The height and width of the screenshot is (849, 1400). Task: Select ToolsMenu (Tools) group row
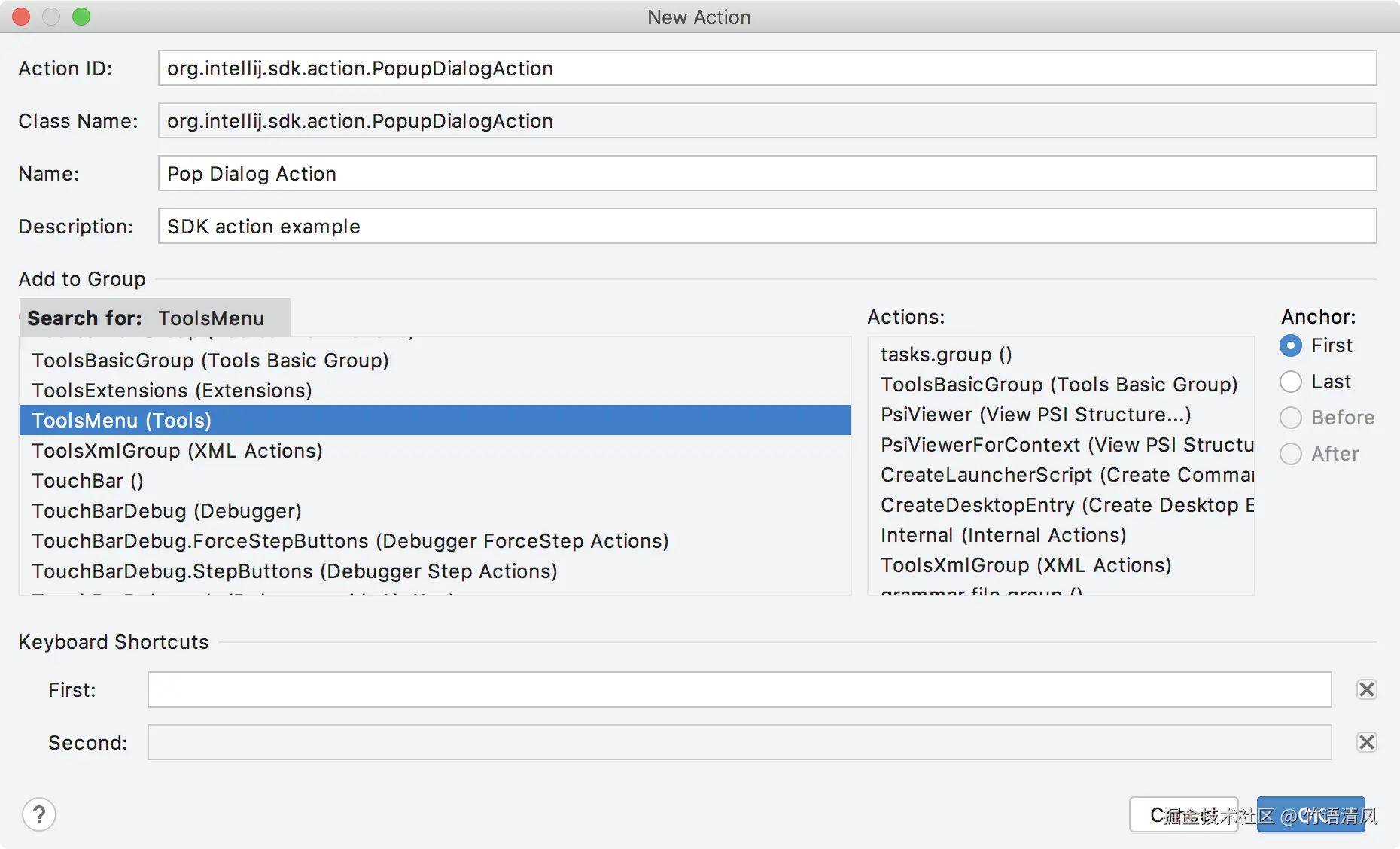(435, 421)
